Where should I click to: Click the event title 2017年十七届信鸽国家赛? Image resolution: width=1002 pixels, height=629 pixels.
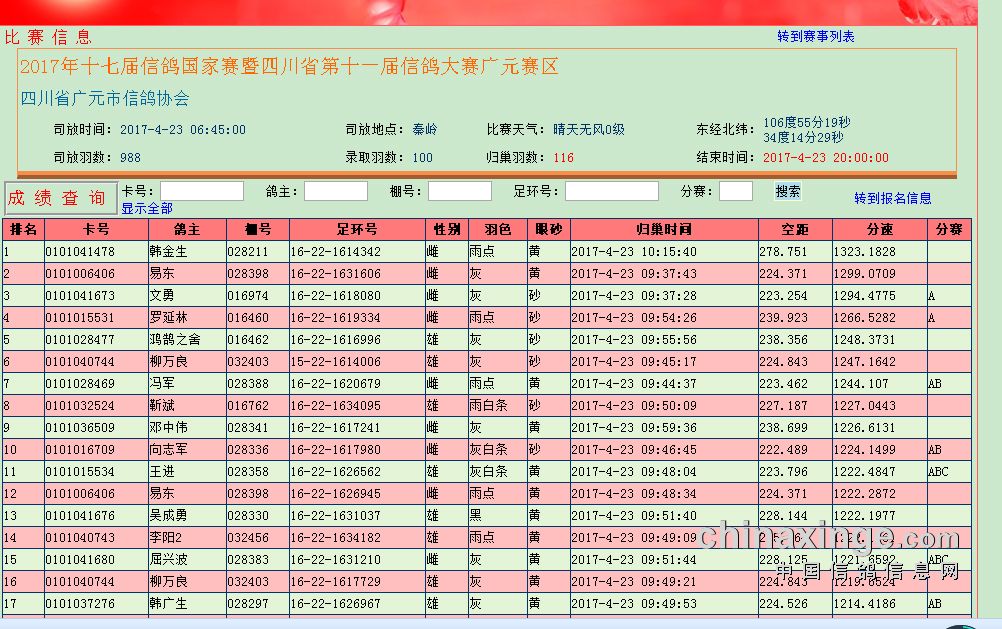point(289,68)
